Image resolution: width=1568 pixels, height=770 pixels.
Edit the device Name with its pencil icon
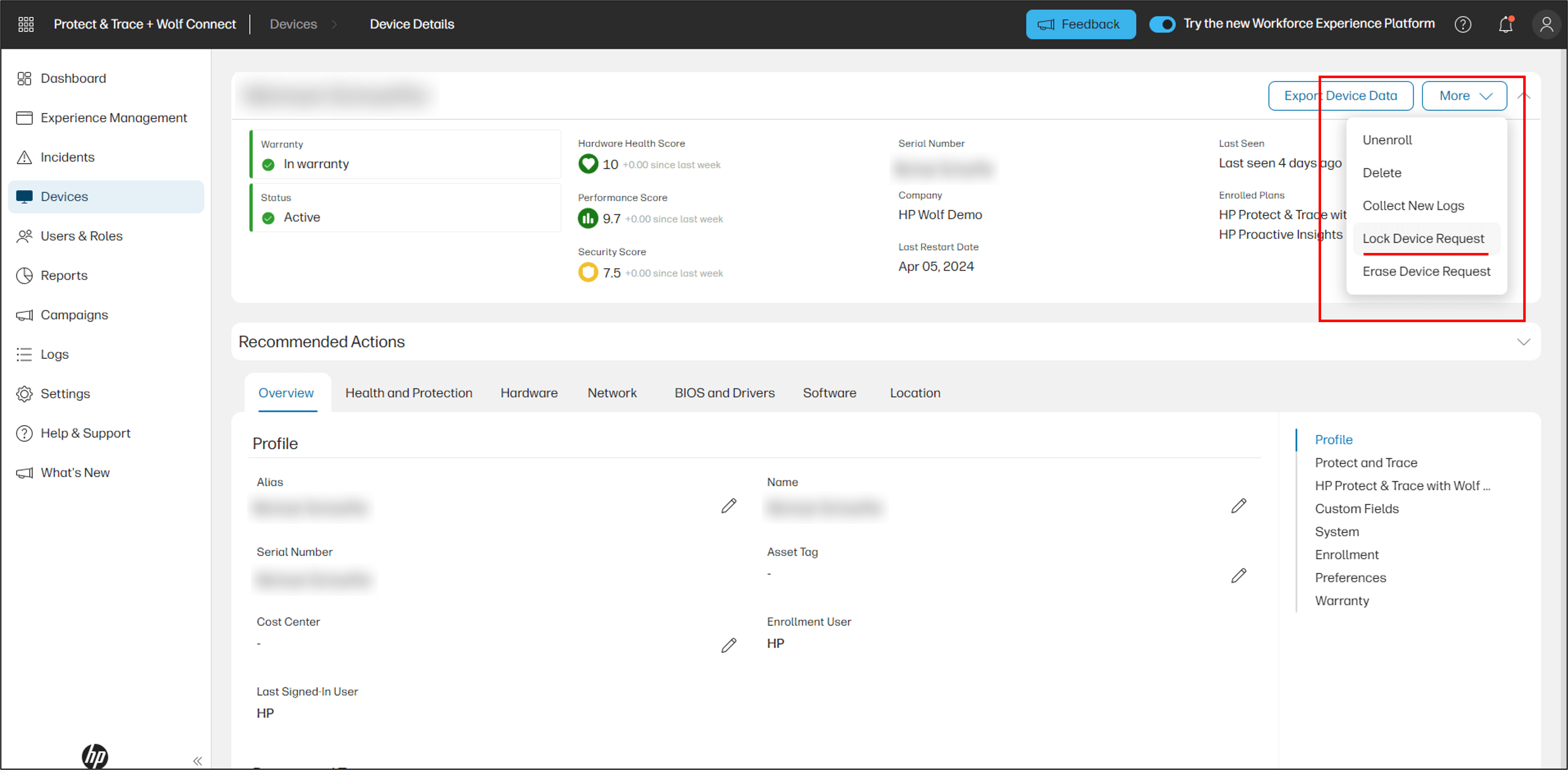coord(1239,506)
